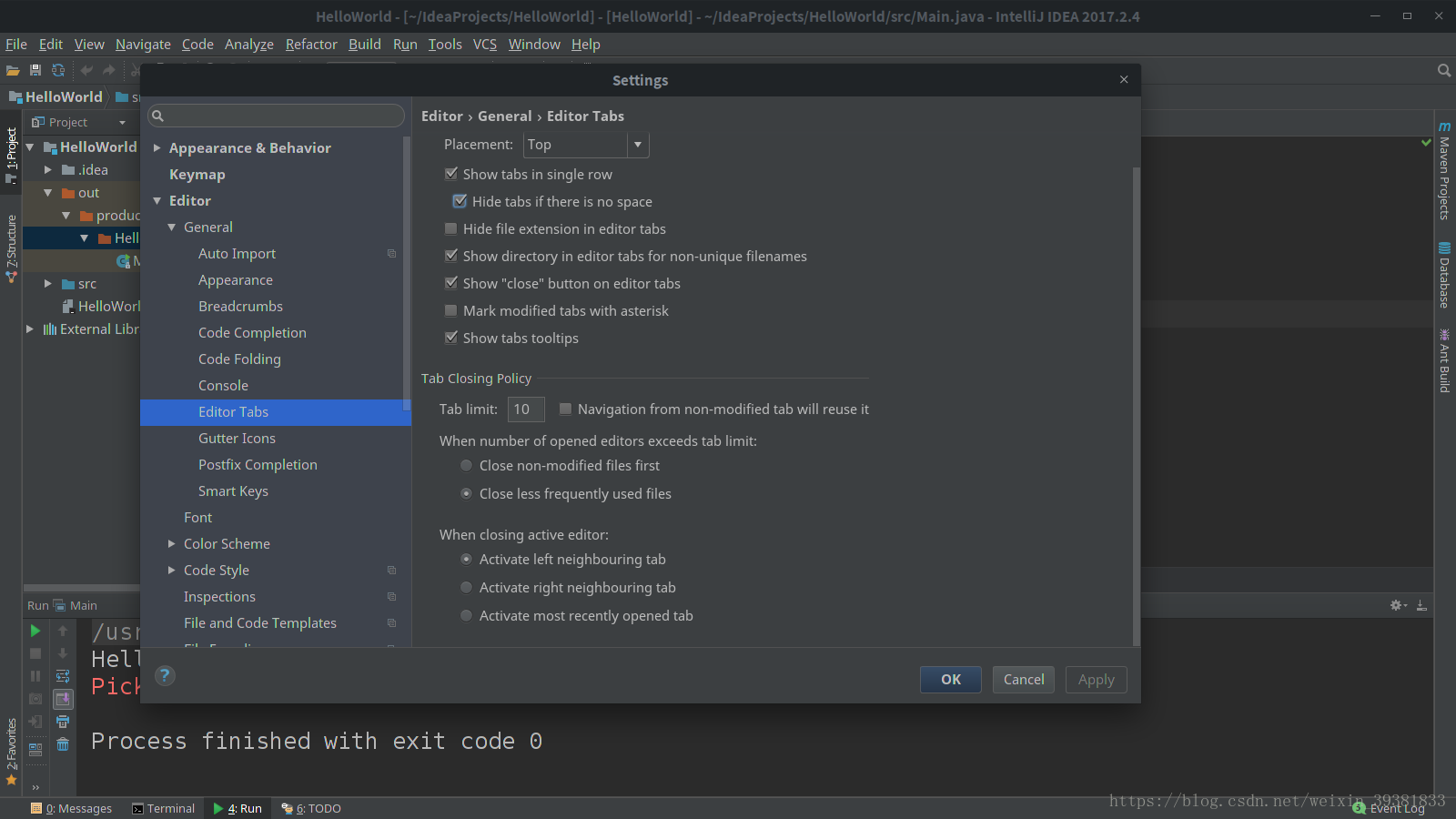
Task: Click OK in the Settings dialog
Action: tap(951, 680)
